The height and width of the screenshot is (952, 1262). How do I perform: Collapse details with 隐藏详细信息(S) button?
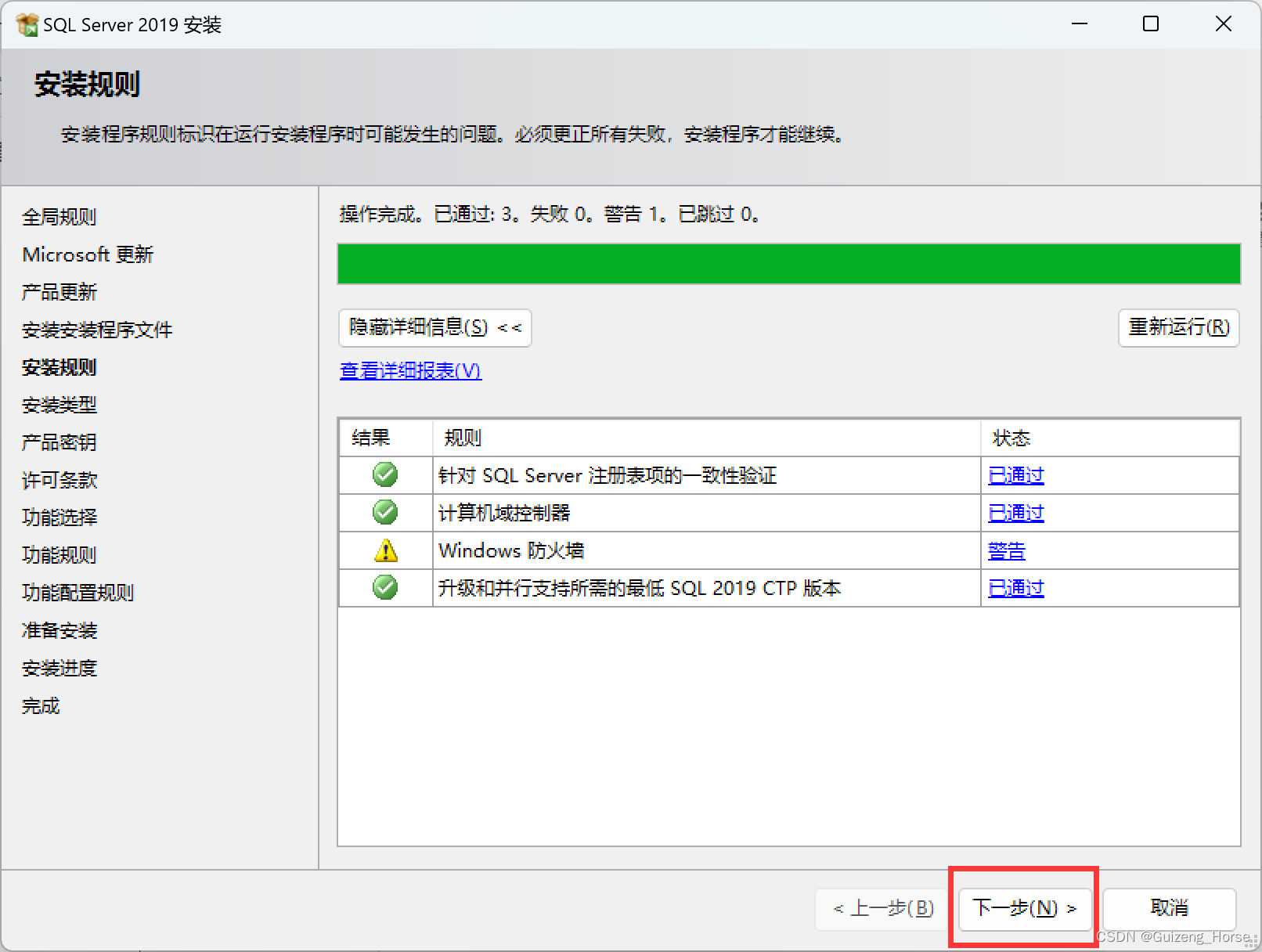pyautogui.click(x=435, y=327)
